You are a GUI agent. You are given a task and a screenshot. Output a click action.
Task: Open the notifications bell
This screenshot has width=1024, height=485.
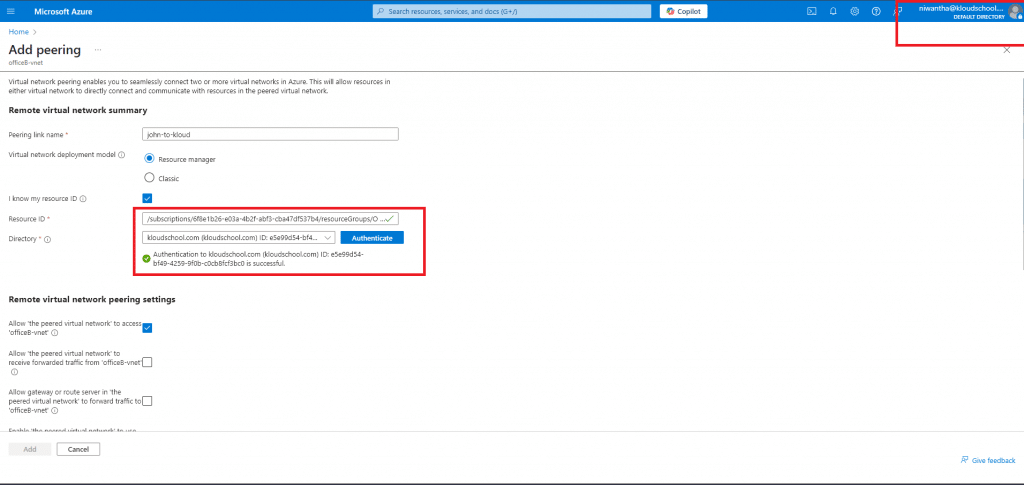pos(833,11)
